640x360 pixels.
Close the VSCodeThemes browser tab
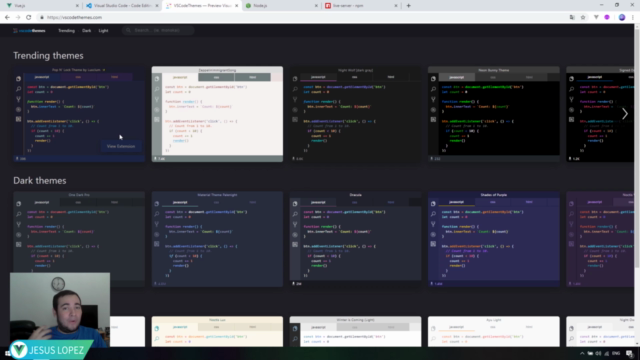(236, 6)
